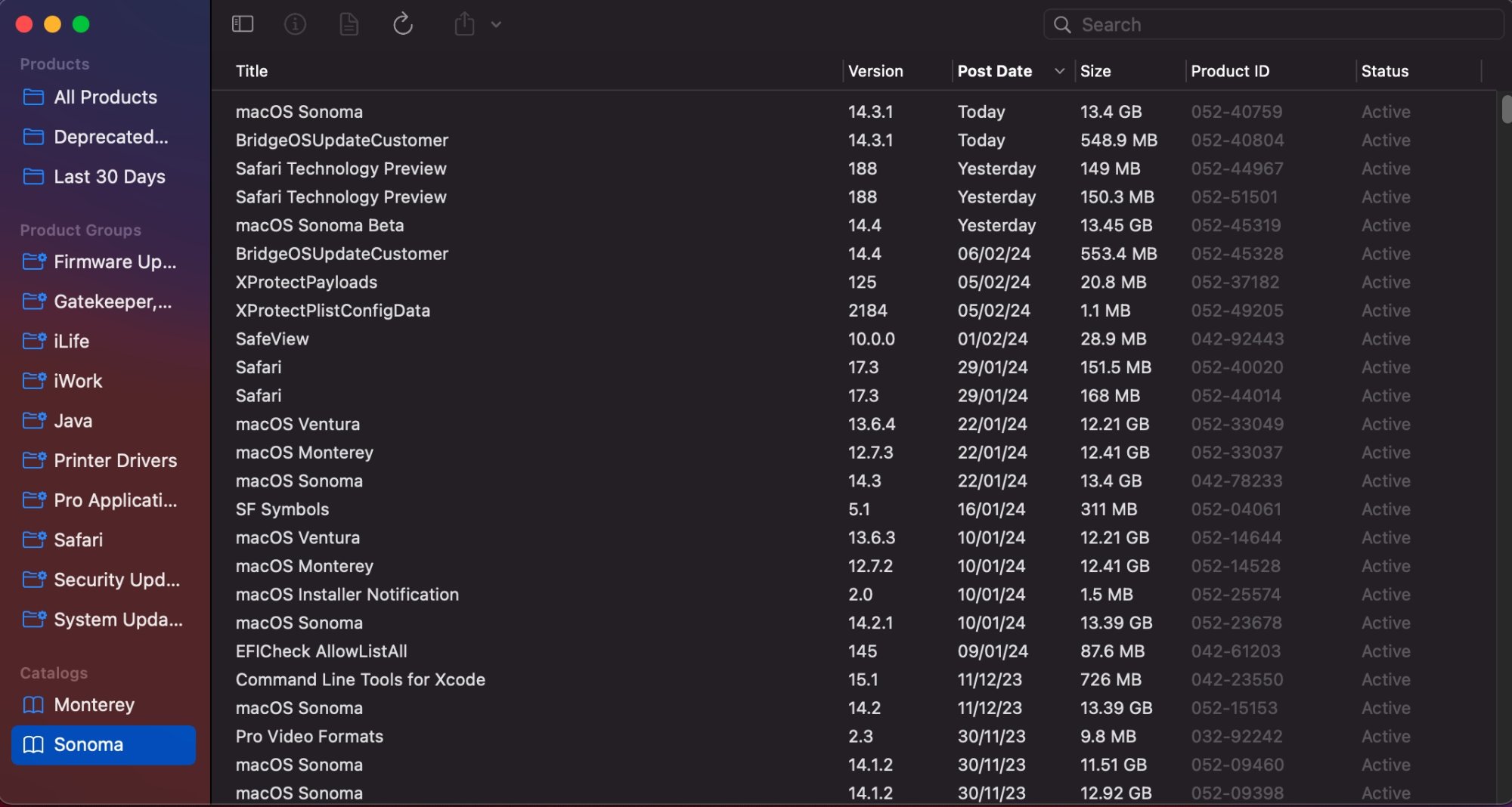Toggle the sidebar with the toolbar icon
The height and width of the screenshot is (807, 1512).
pyautogui.click(x=242, y=24)
